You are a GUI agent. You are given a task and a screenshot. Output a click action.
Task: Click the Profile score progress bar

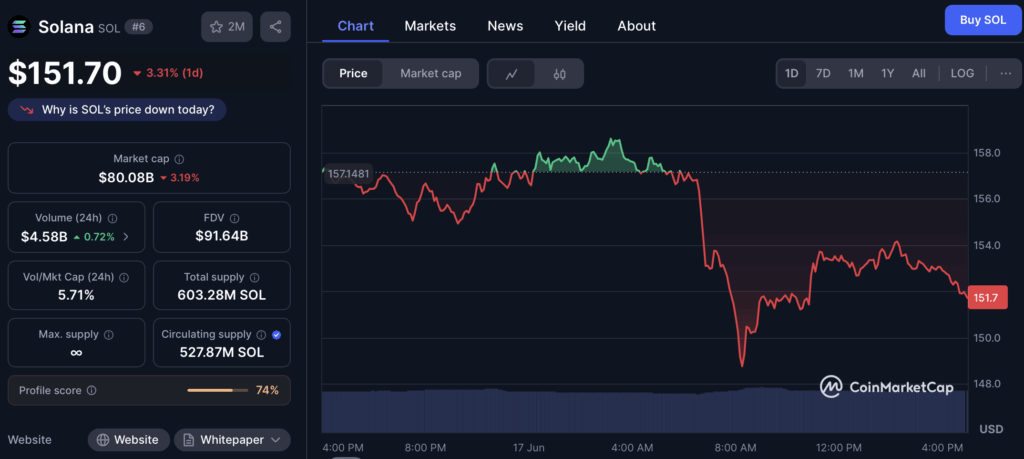pyautogui.click(x=217, y=390)
